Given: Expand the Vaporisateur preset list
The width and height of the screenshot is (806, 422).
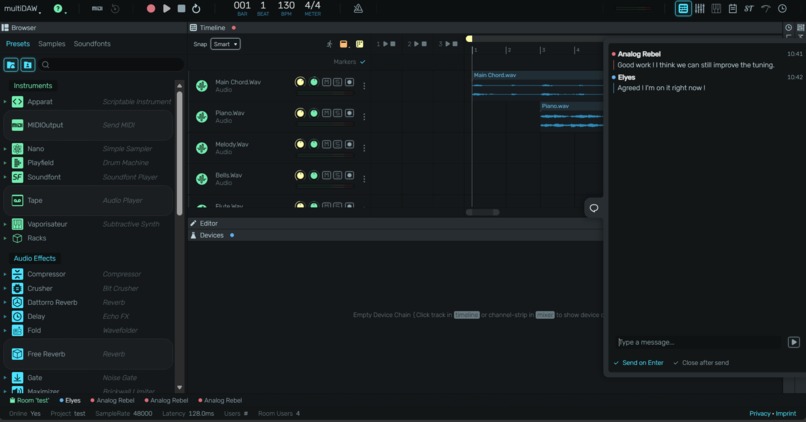Looking at the screenshot, I should 5,224.
